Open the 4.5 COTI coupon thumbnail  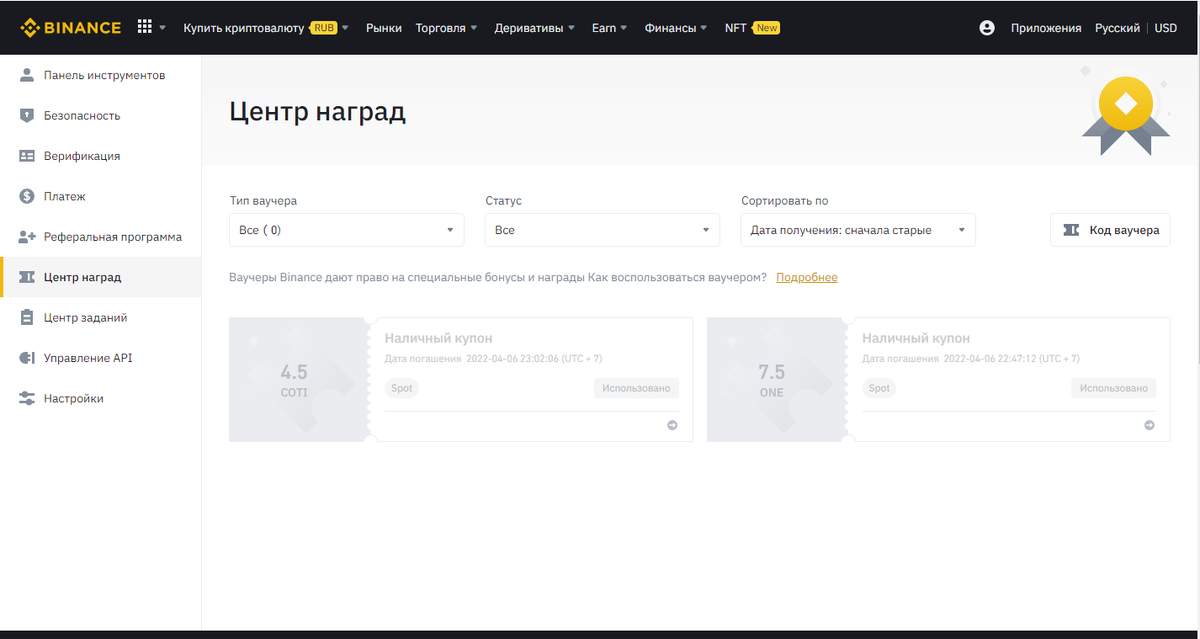point(297,380)
